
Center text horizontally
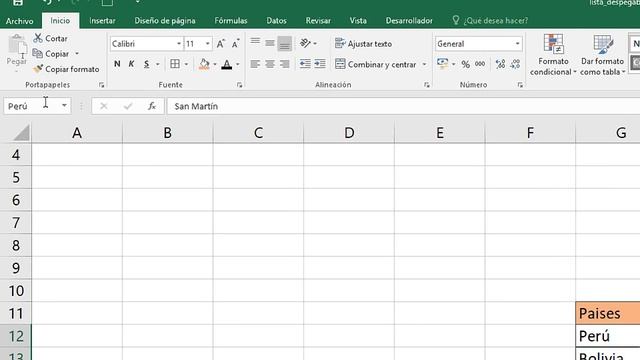tap(270, 64)
